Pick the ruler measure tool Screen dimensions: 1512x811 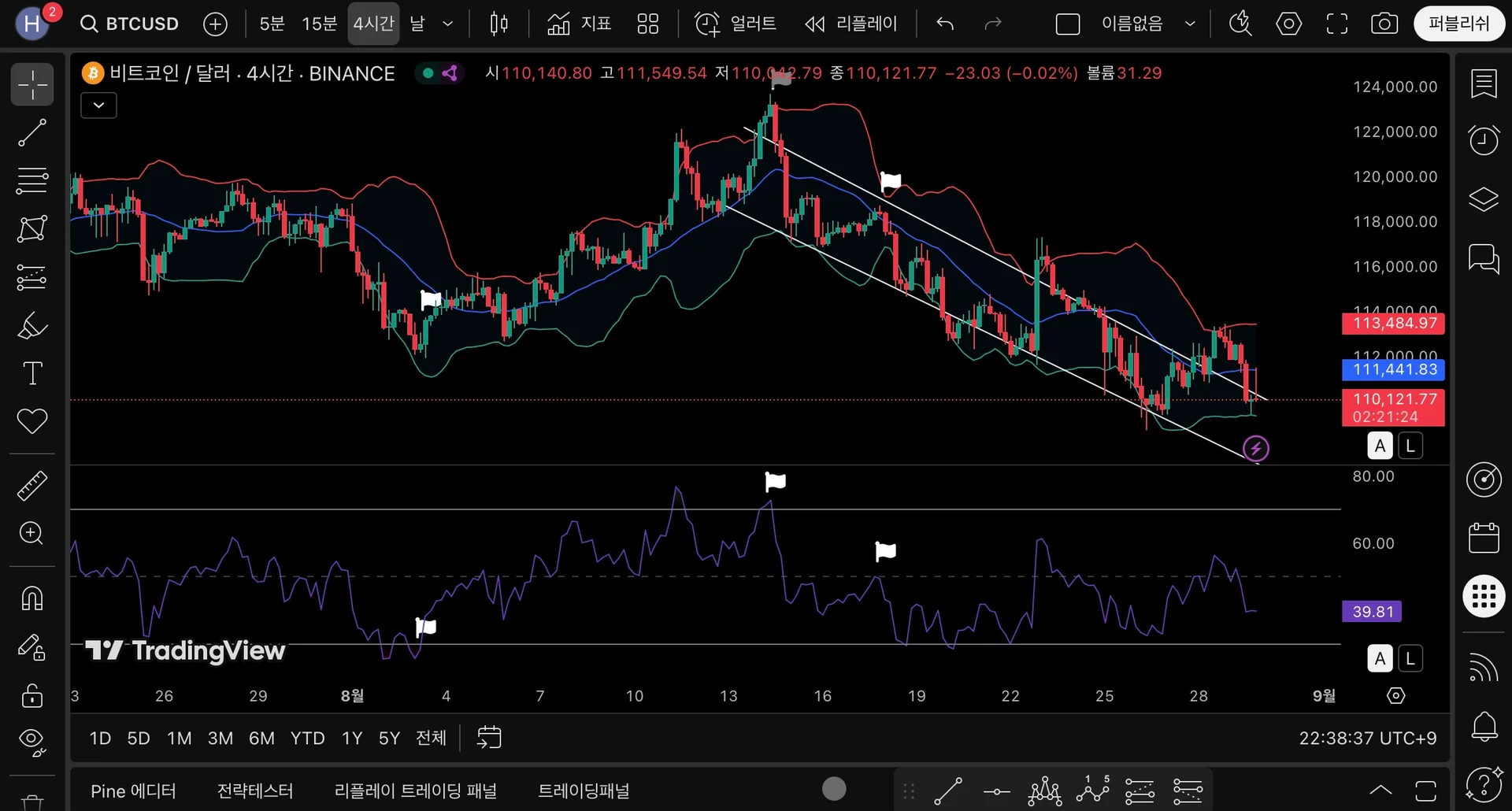[32, 486]
